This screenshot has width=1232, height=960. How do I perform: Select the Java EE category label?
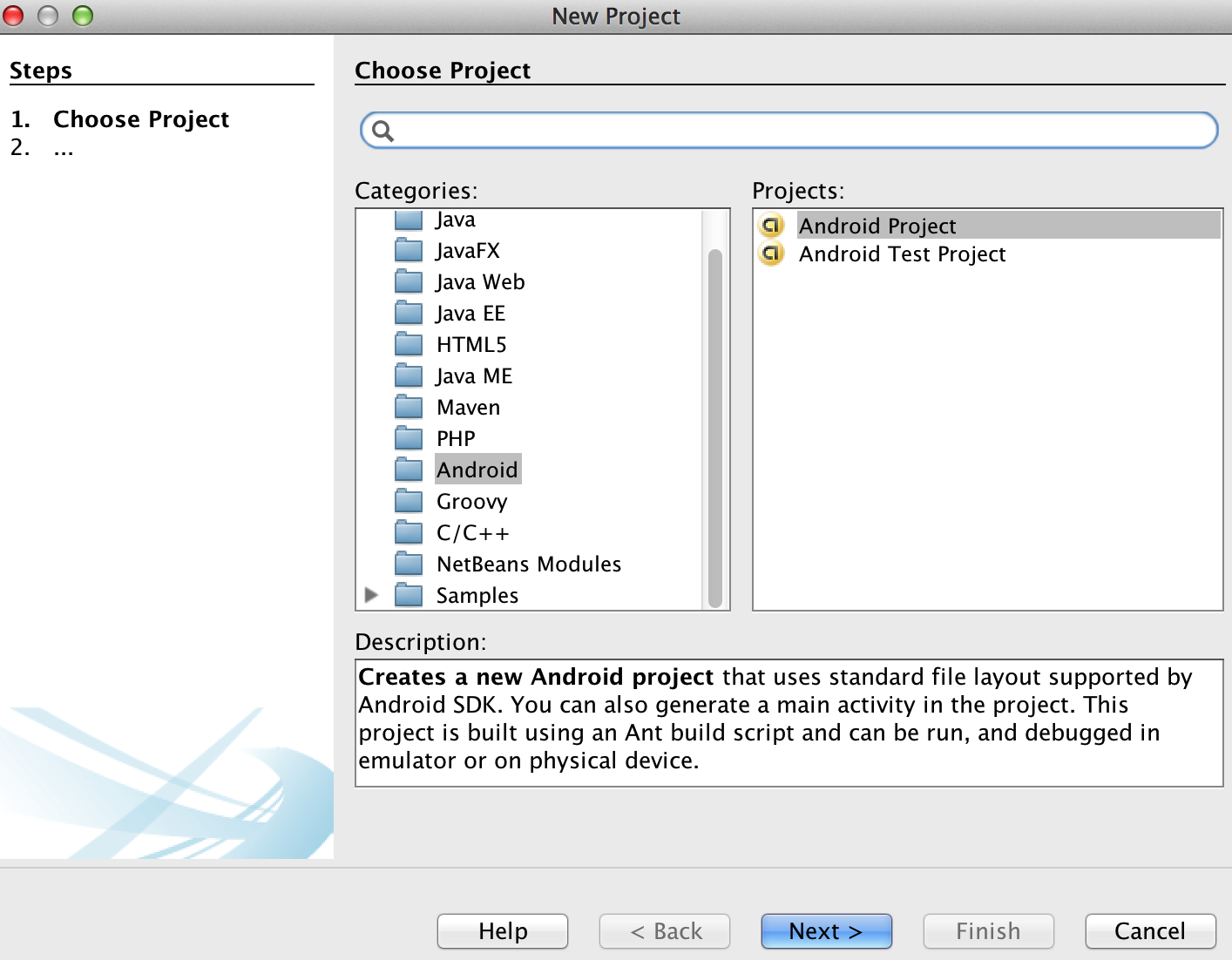coord(470,314)
